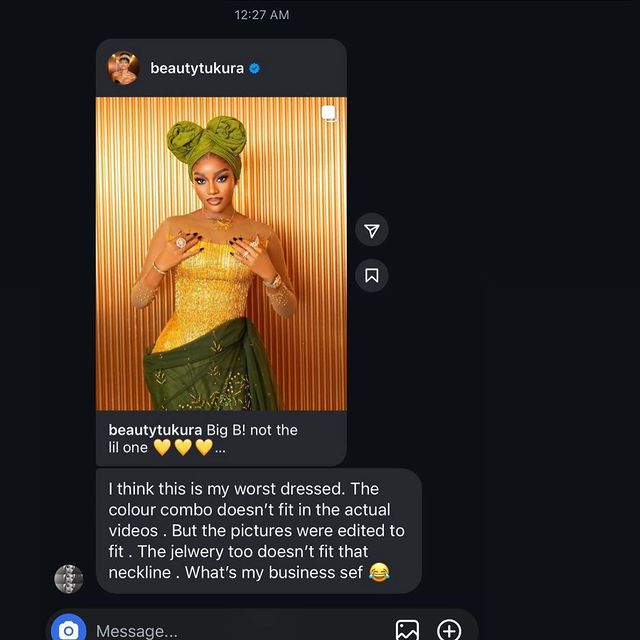640x640 pixels.
Task: Save the post with bookmark icon
Action: point(372,275)
